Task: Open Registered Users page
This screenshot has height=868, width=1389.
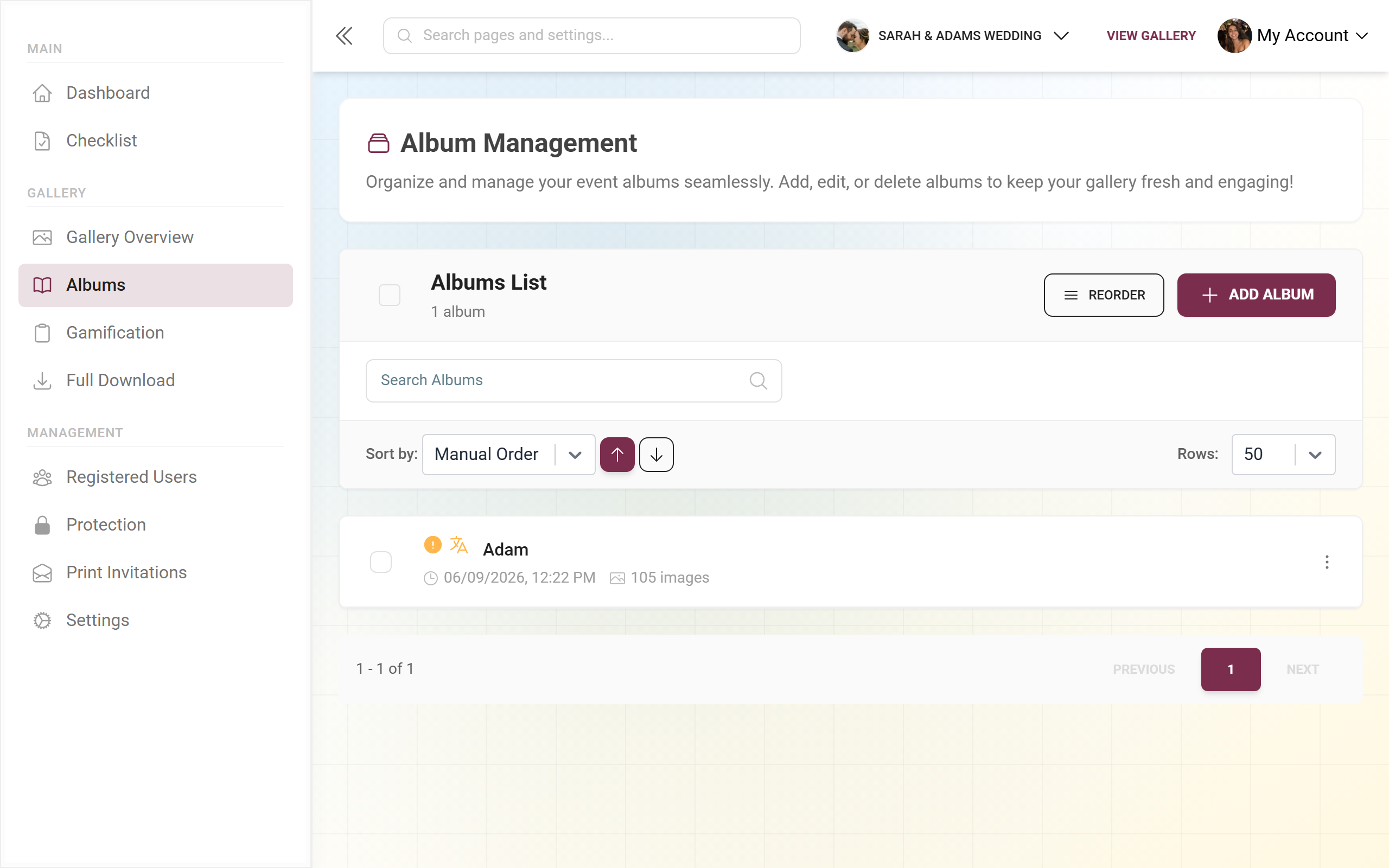Action: [156, 477]
